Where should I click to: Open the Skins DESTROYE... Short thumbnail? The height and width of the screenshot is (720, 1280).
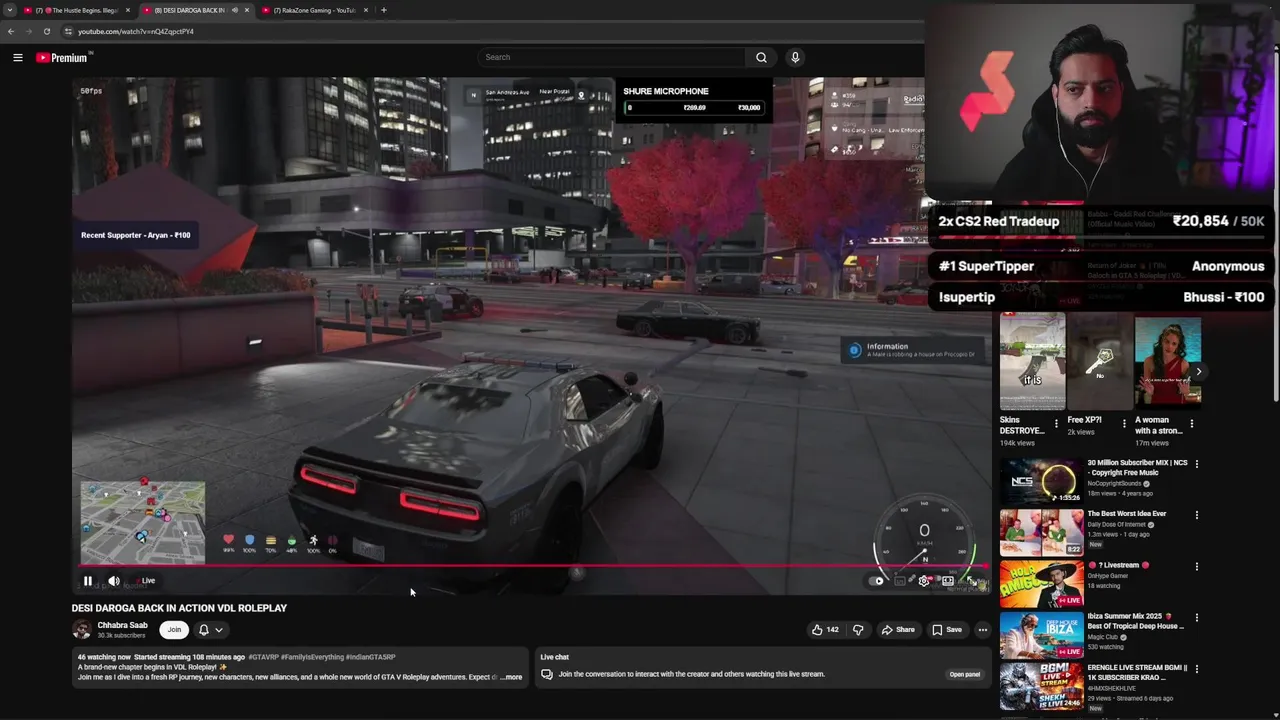1032,362
